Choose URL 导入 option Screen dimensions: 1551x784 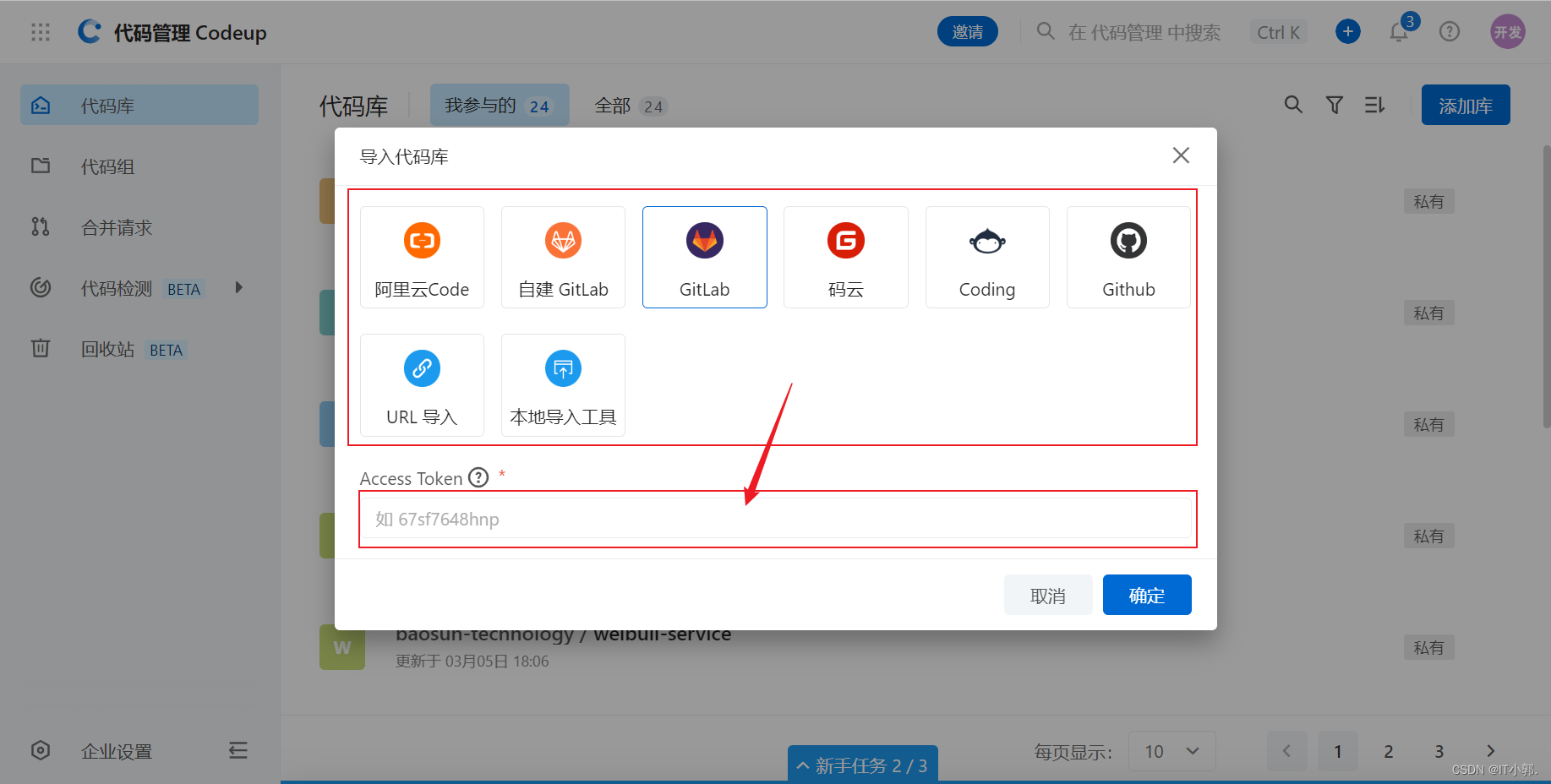(422, 385)
